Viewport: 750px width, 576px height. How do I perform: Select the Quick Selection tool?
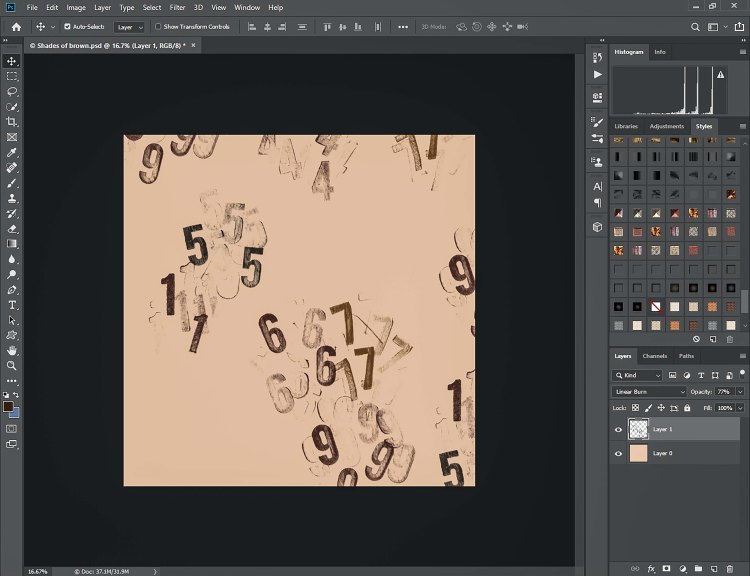tap(12, 107)
